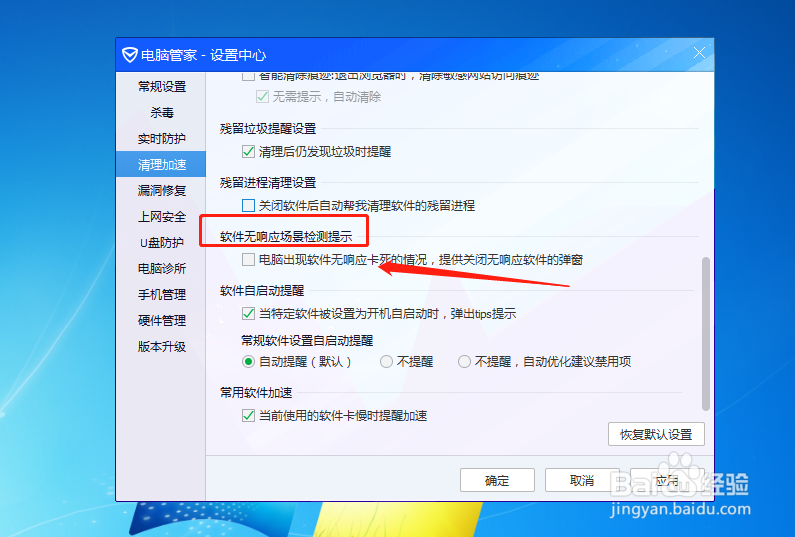Screen dimensions: 795x537
Task: Uncheck 当特定软件被设置为开机自启动时 tips option
Action: pos(248,313)
